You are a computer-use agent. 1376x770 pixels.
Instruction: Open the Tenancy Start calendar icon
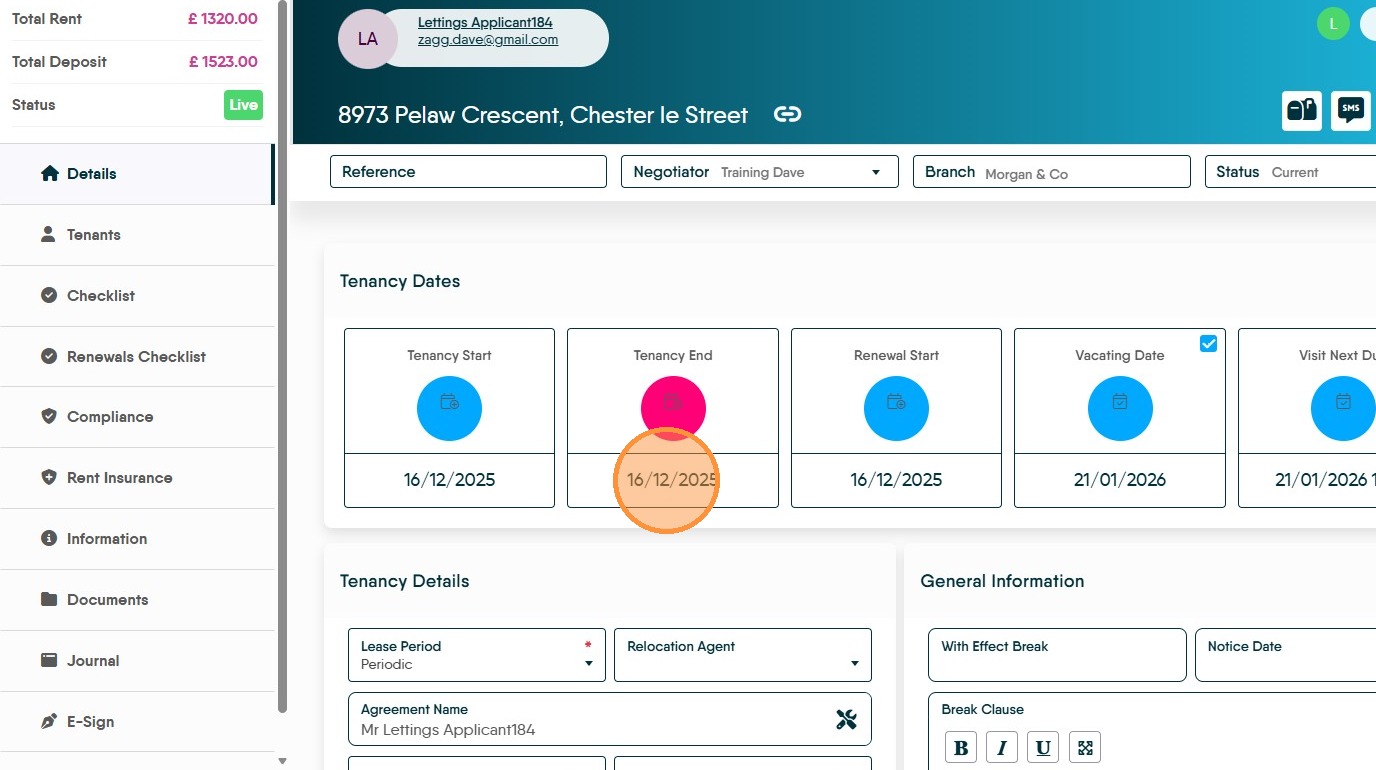click(449, 408)
